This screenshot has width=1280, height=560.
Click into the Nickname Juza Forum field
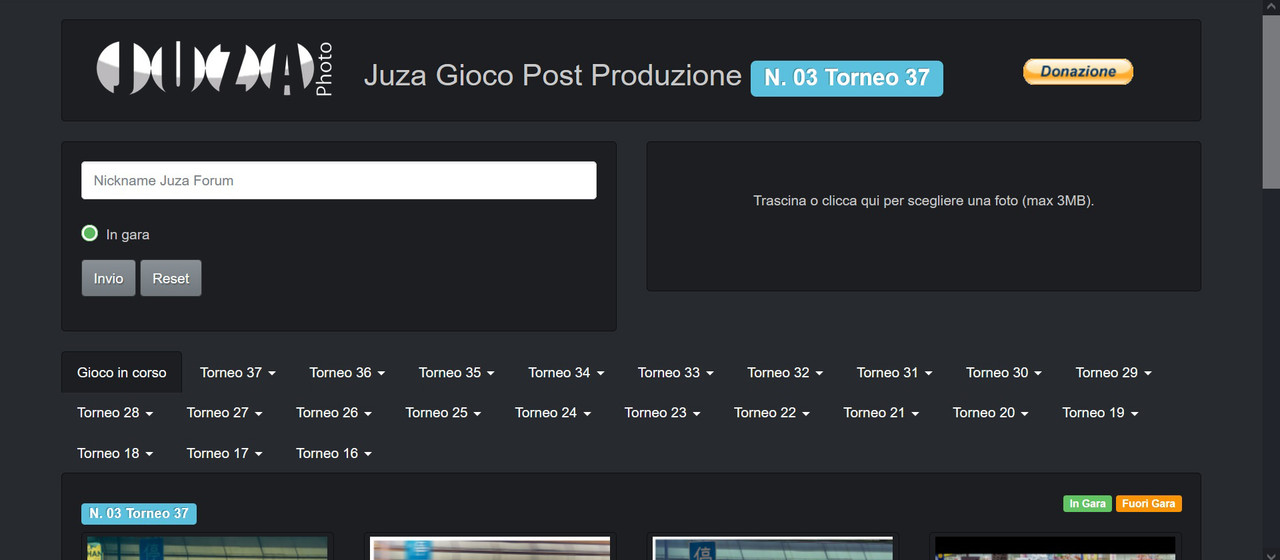click(339, 181)
